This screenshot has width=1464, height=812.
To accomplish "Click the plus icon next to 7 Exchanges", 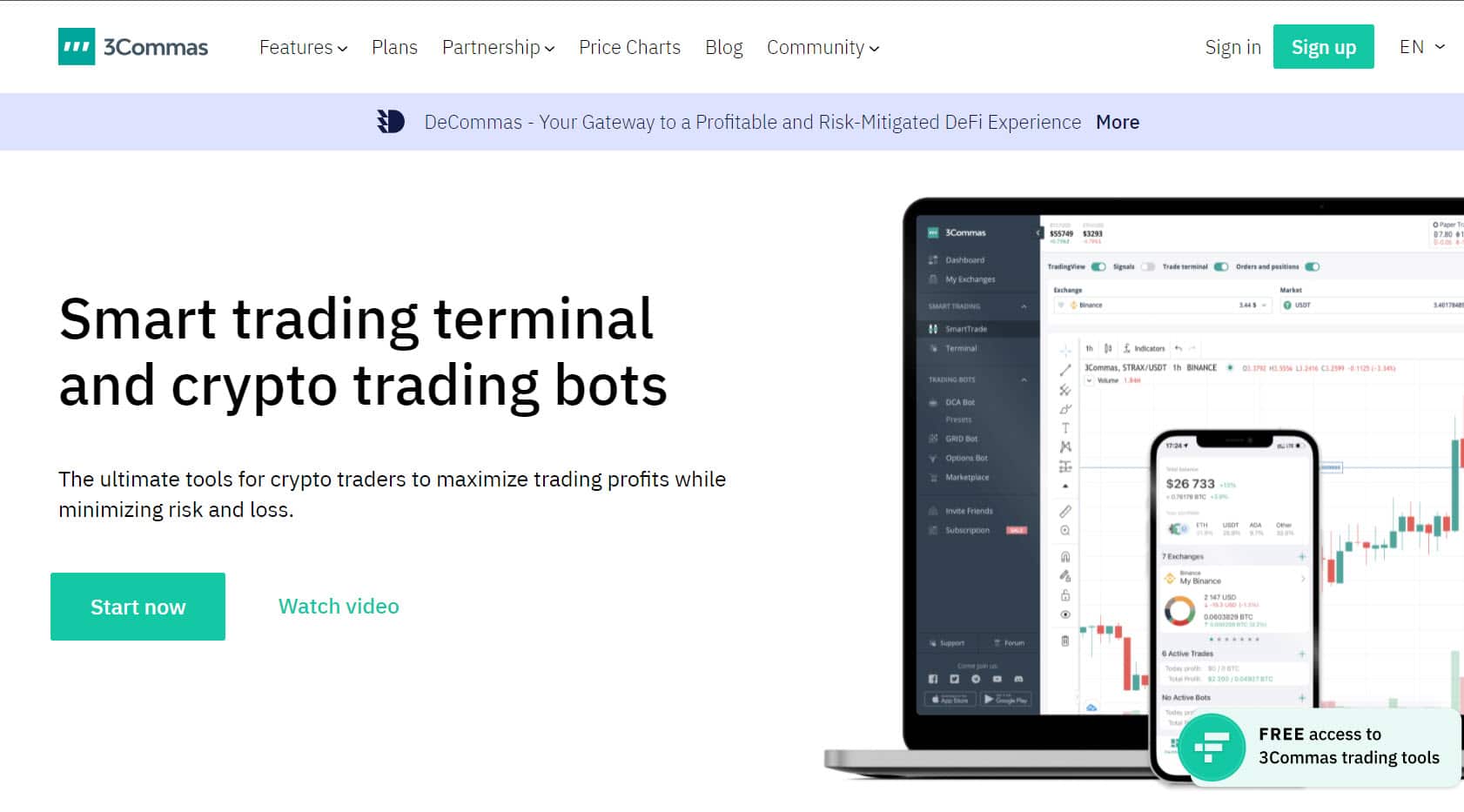I will click(1302, 556).
